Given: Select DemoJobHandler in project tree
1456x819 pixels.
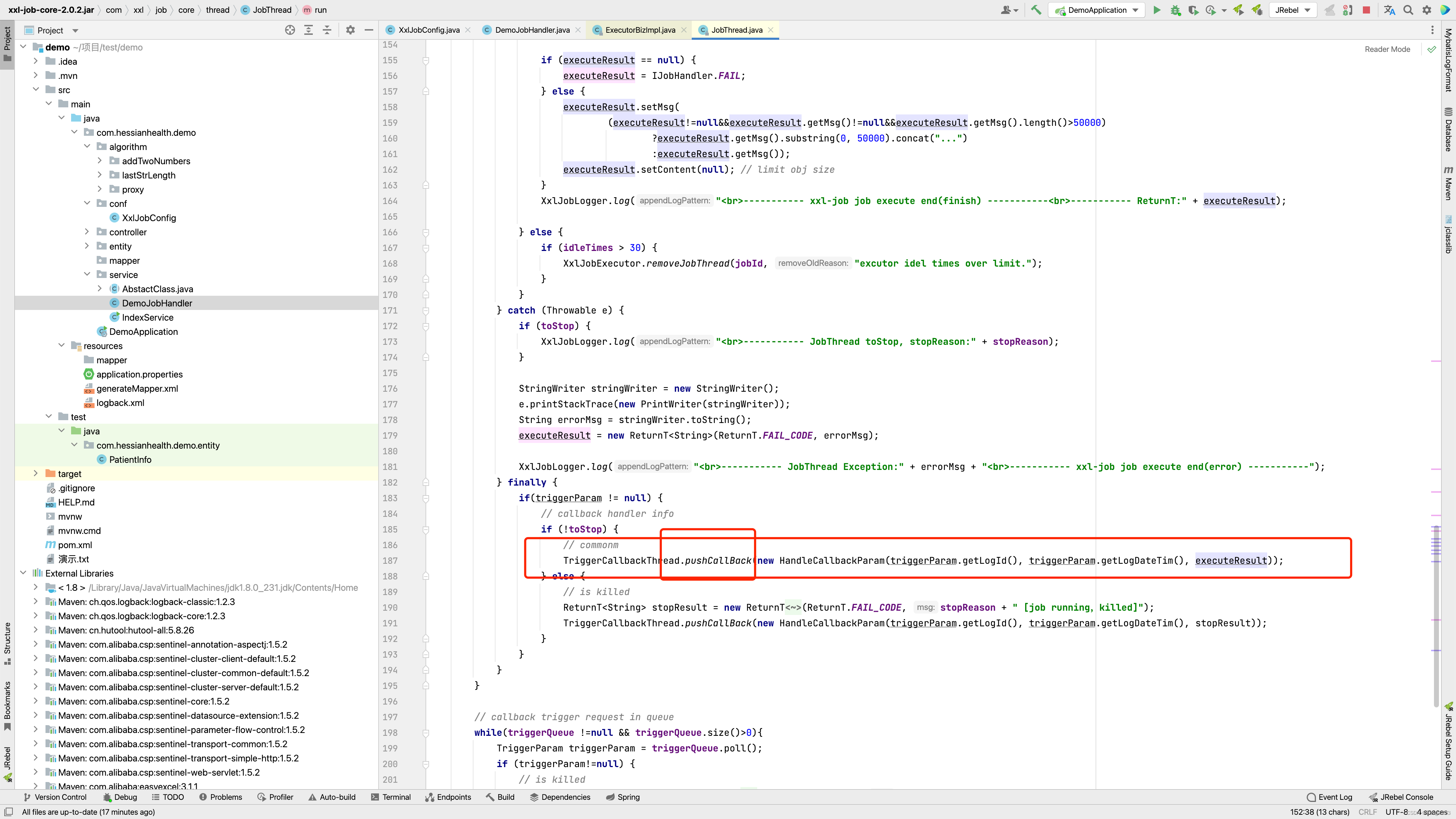Looking at the screenshot, I should tap(157, 303).
